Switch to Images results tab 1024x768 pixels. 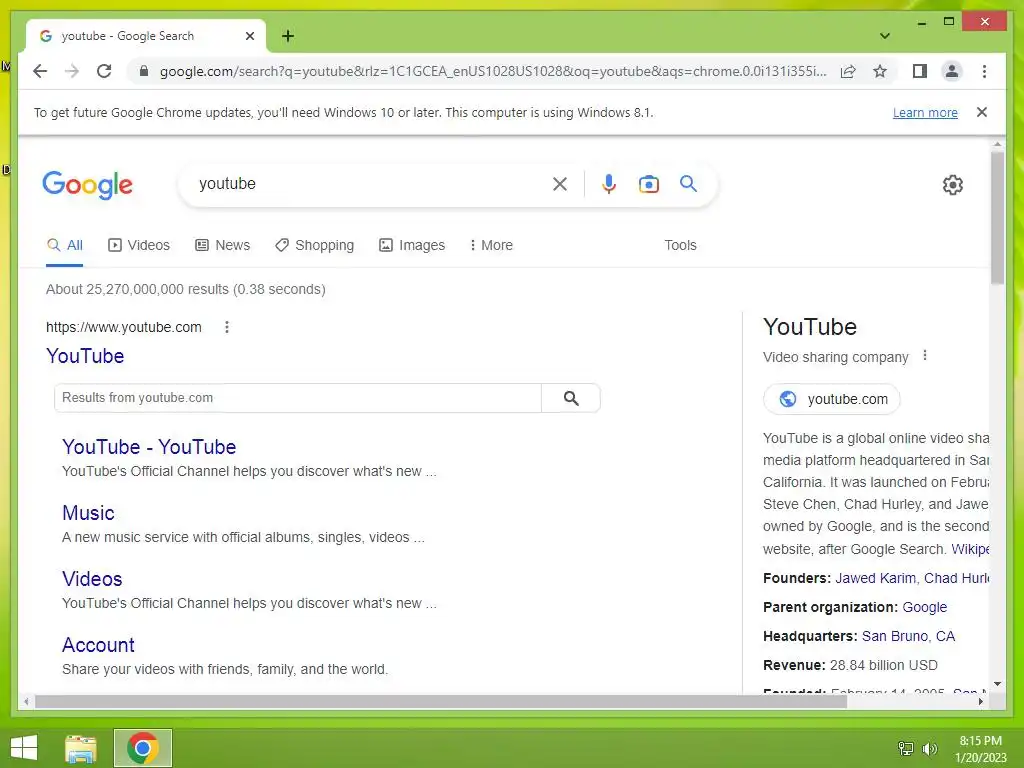click(412, 246)
